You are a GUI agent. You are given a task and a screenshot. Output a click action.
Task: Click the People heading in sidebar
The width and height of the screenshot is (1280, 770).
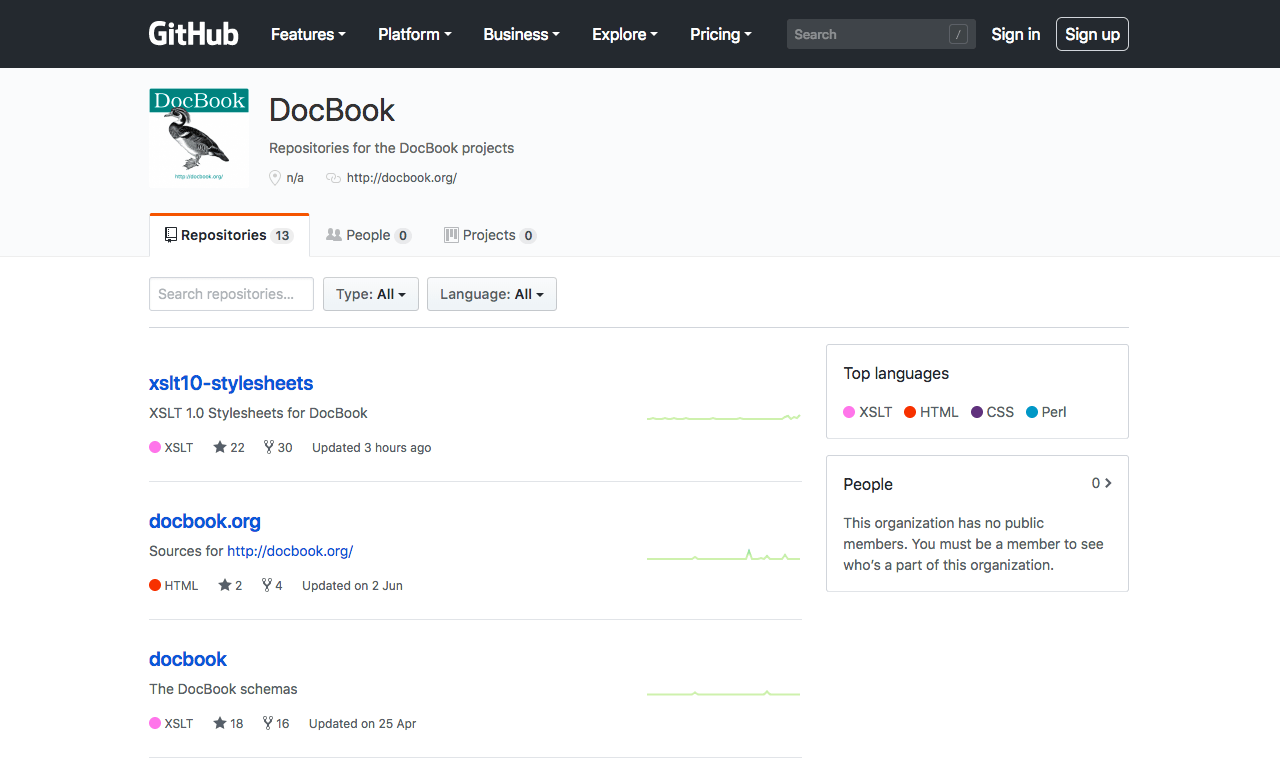(868, 484)
